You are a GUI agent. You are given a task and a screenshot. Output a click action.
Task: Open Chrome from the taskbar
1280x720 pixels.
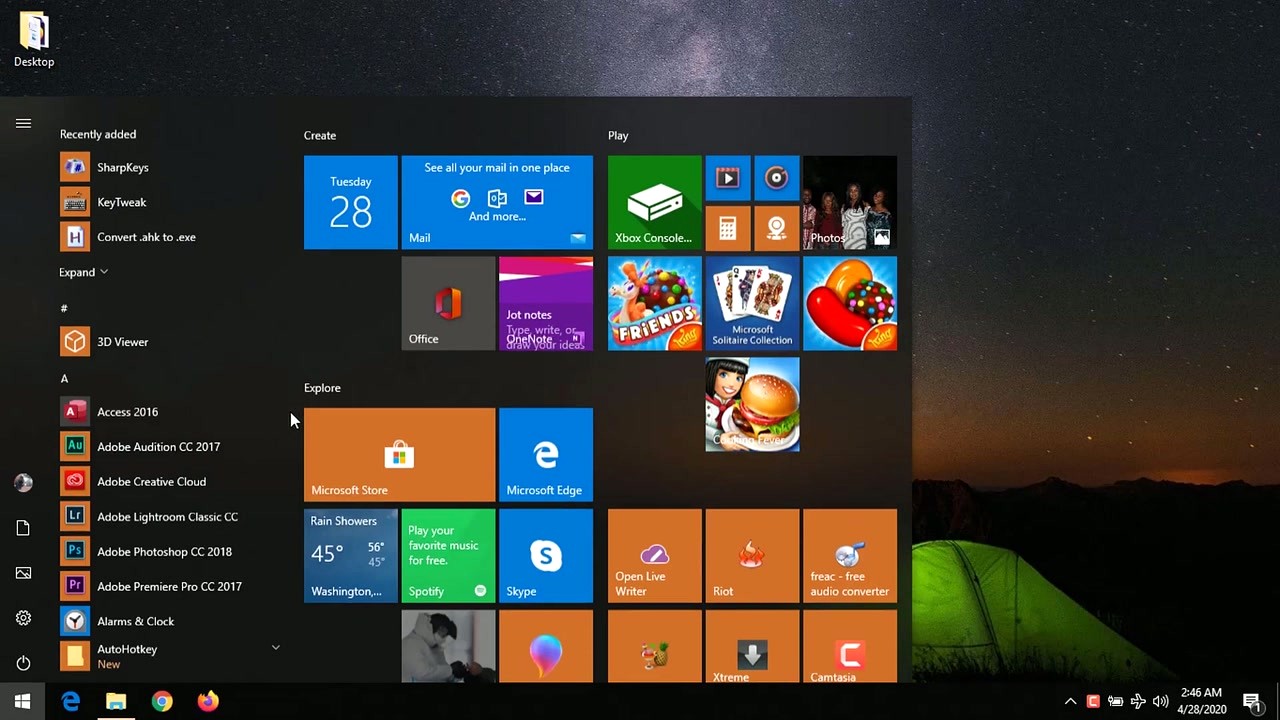tap(162, 702)
